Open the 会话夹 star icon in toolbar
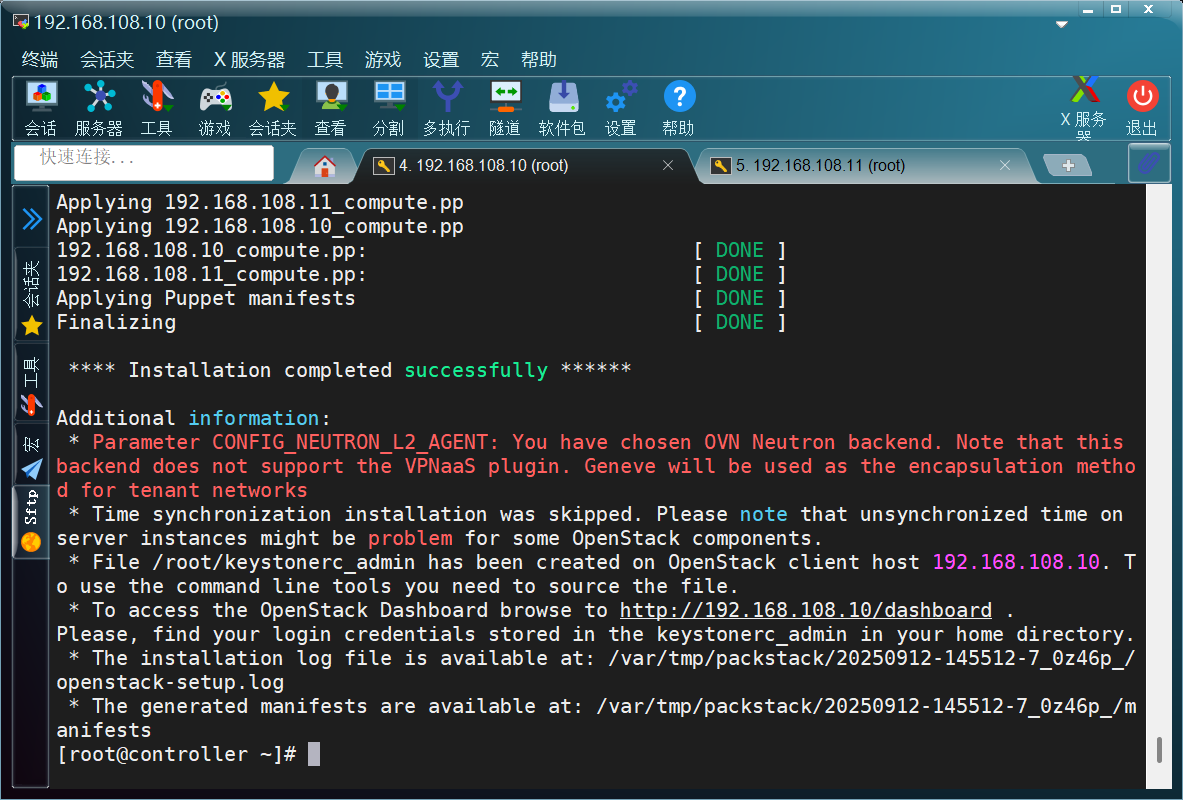This screenshot has width=1183, height=800. [x=273, y=108]
